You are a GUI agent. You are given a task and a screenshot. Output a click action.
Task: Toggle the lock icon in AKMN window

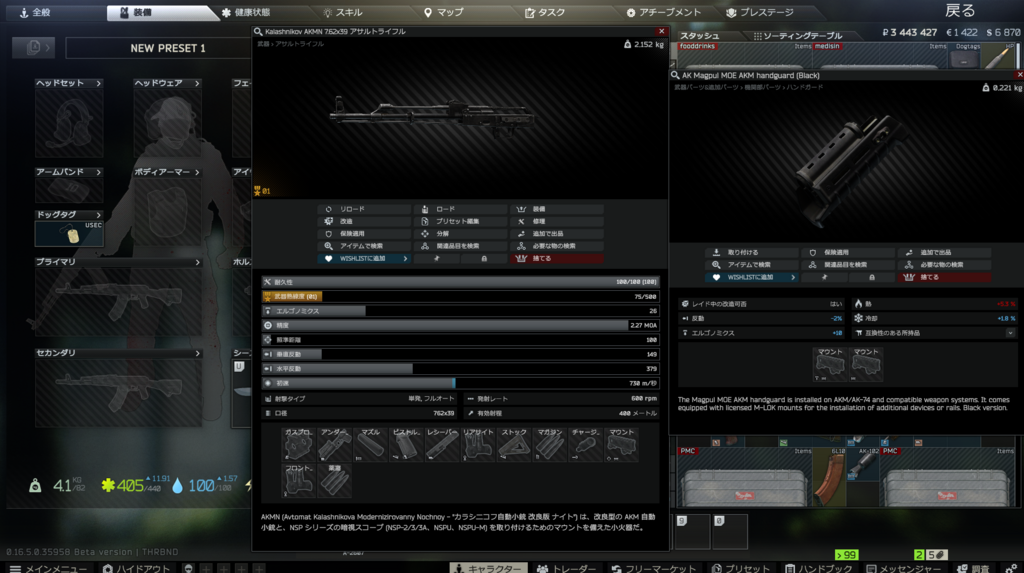click(484, 259)
